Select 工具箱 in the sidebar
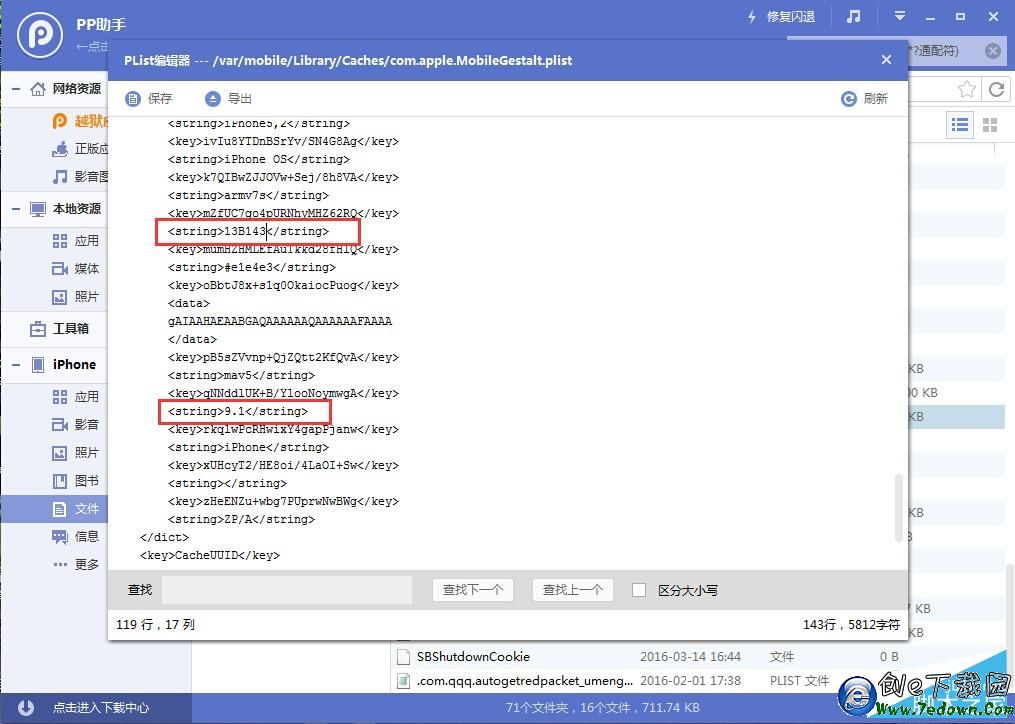 click(x=70, y=328)
